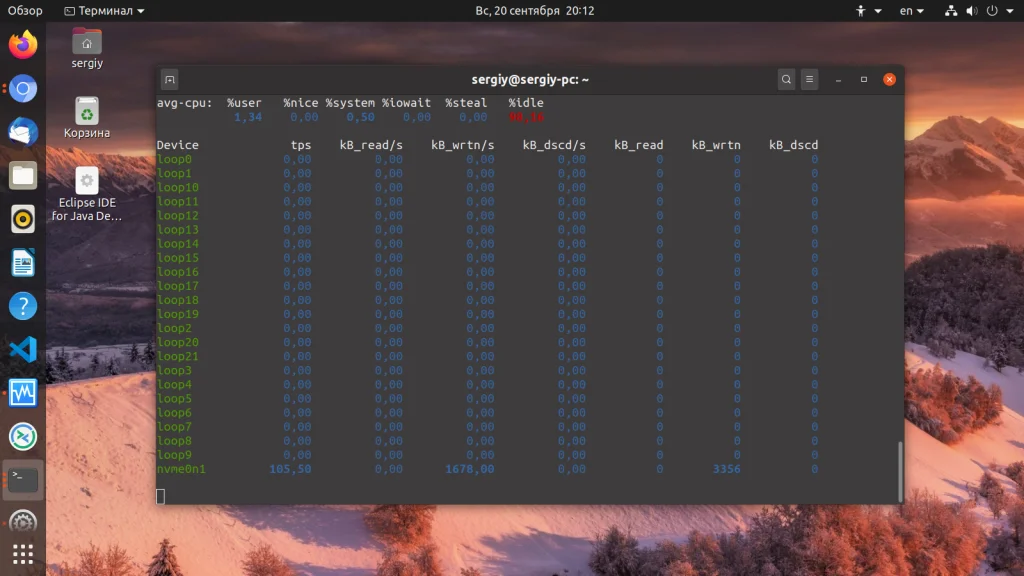Image resolution: width=1024 pixels, height=576 pixels.
Task: Select the loop10 device name
Action: click(178, 187)
